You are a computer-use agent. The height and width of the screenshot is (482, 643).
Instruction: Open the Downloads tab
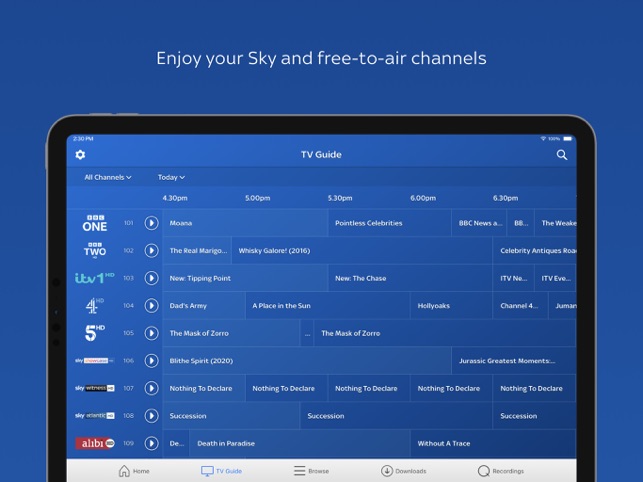(404, 471)
